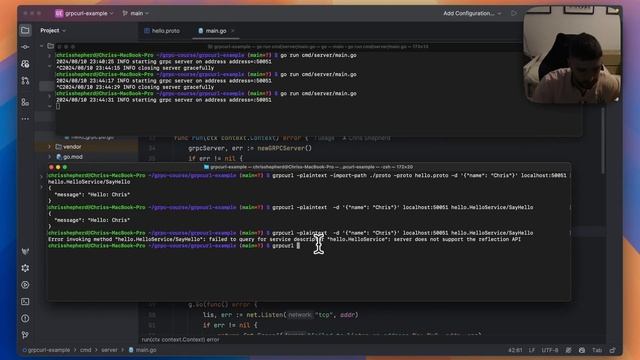Click the webcam video overlay thumbnail
The width and height of the screenshot is (640, 360).
(572, 54)
